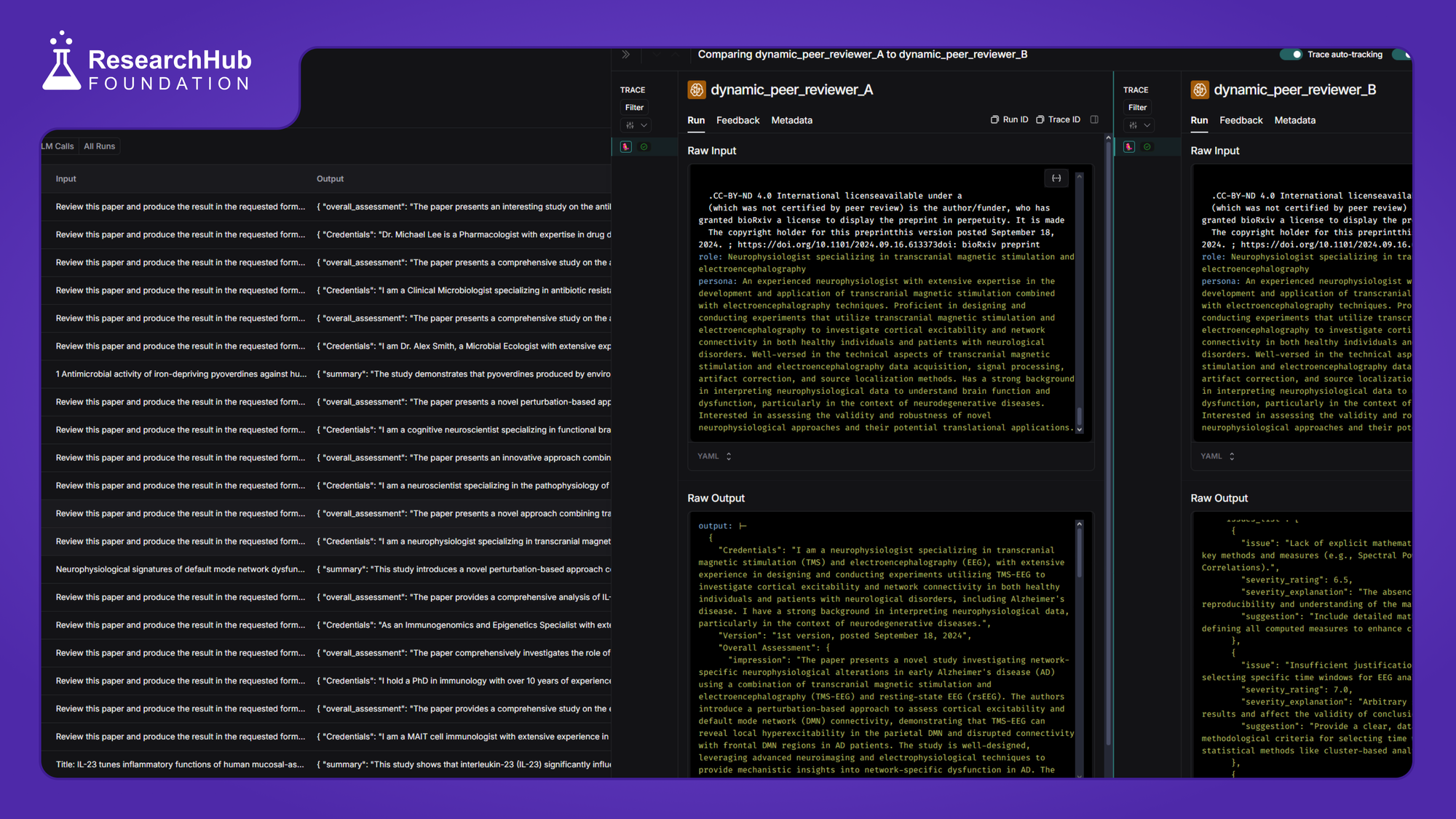Viewport: 1456px width, 819px height.
Task: Copy the Trace ID
Action: click(x=1058, y=119)
